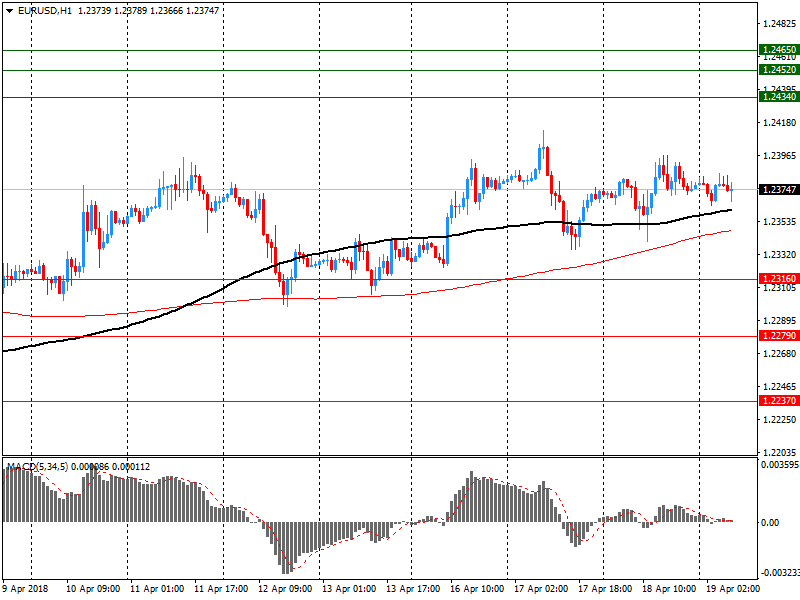Click the current price label 1.23747
800x600 pixels.
tap(779, 190)
